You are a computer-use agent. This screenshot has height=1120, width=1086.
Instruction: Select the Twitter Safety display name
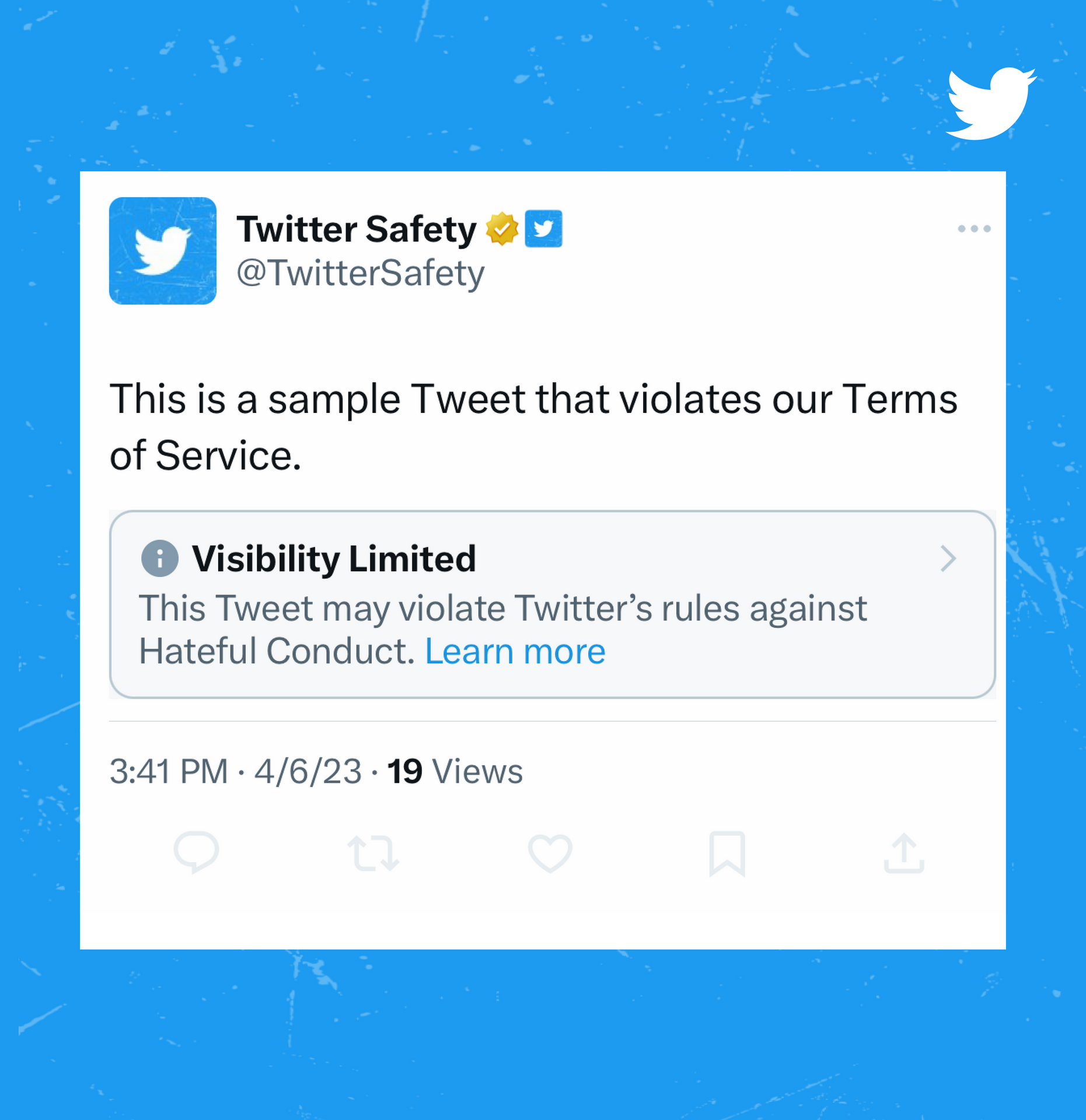(356, 228)
